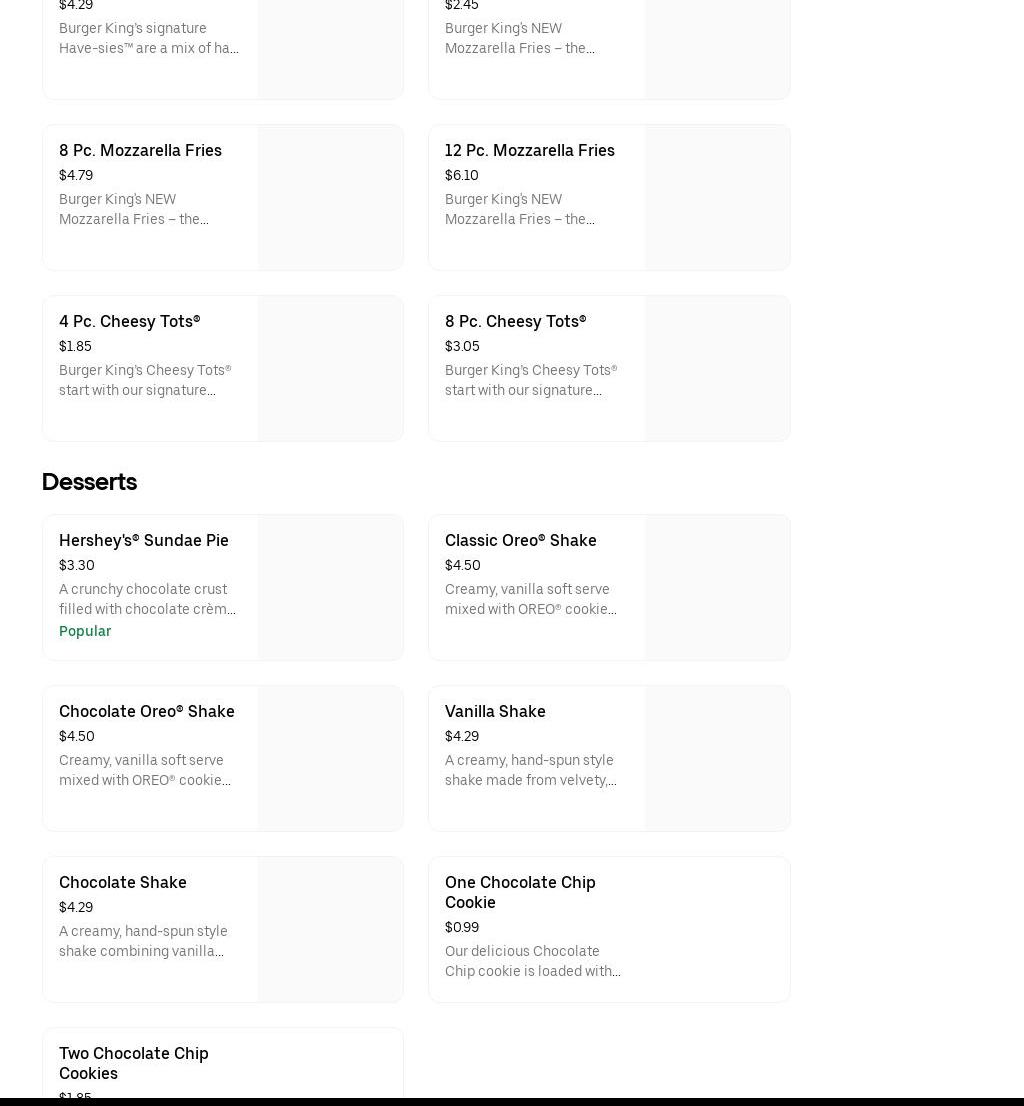Click the description under the $2.45 Mozzarella Fries item

(520, 38)
